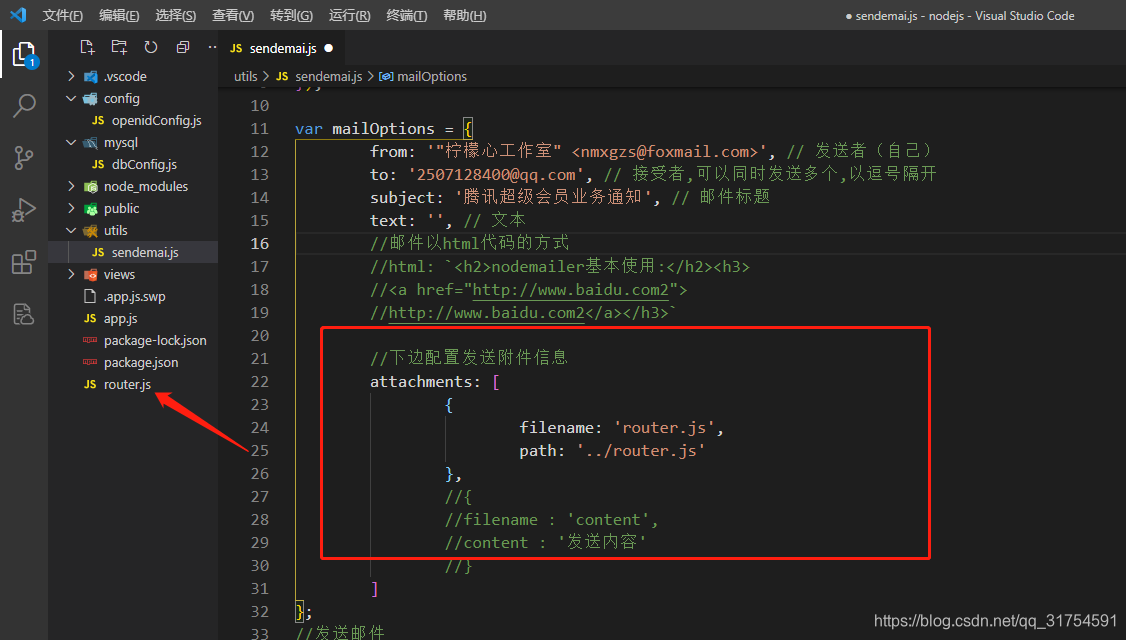Place cursor on 'attachments:' text
This screenshot has height=640, width=1126.
click(425, 381)
